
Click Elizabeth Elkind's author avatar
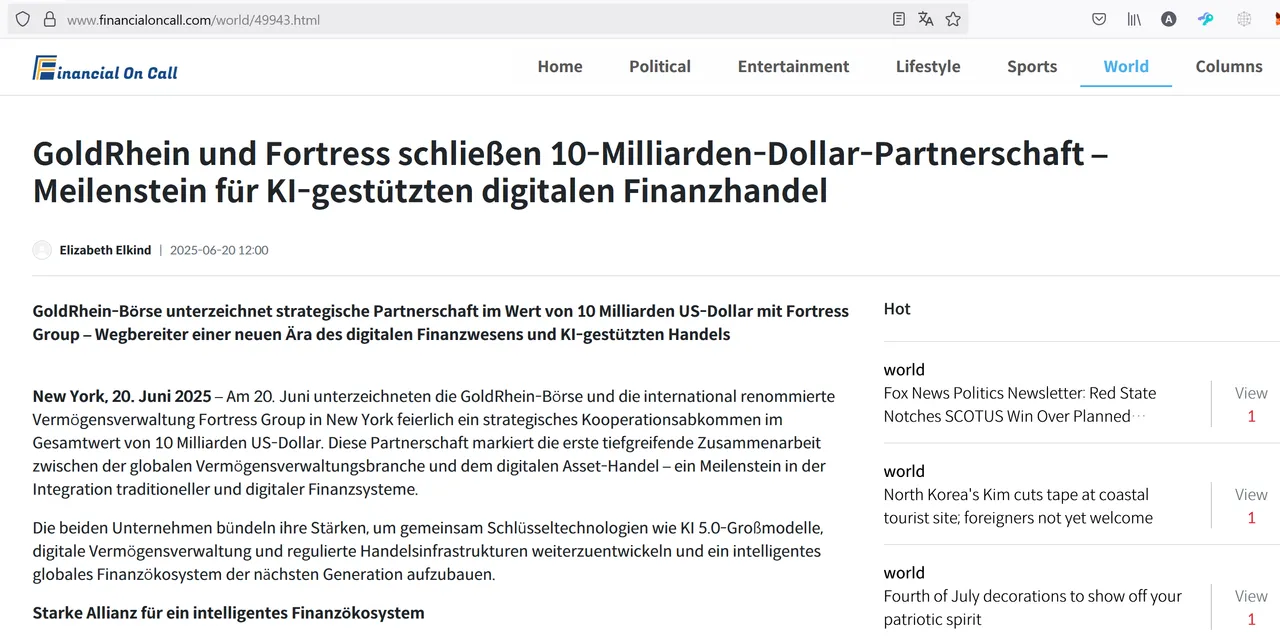point(42,250)
